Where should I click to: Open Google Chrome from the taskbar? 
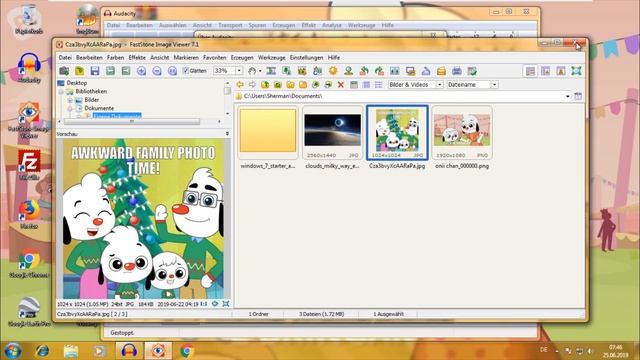(187, 351)
